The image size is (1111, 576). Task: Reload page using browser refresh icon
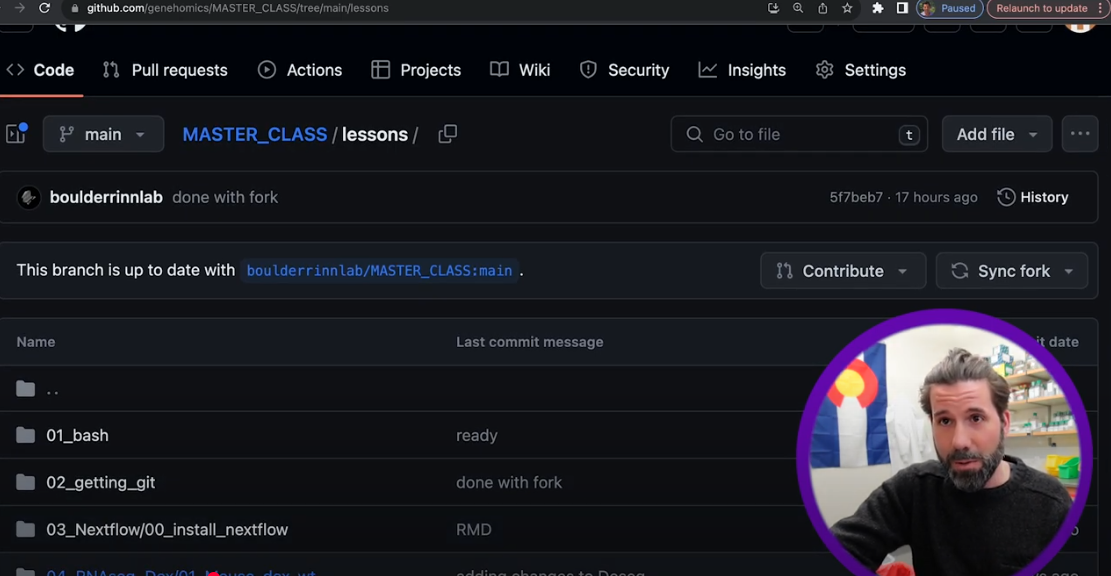coord(44,9)
